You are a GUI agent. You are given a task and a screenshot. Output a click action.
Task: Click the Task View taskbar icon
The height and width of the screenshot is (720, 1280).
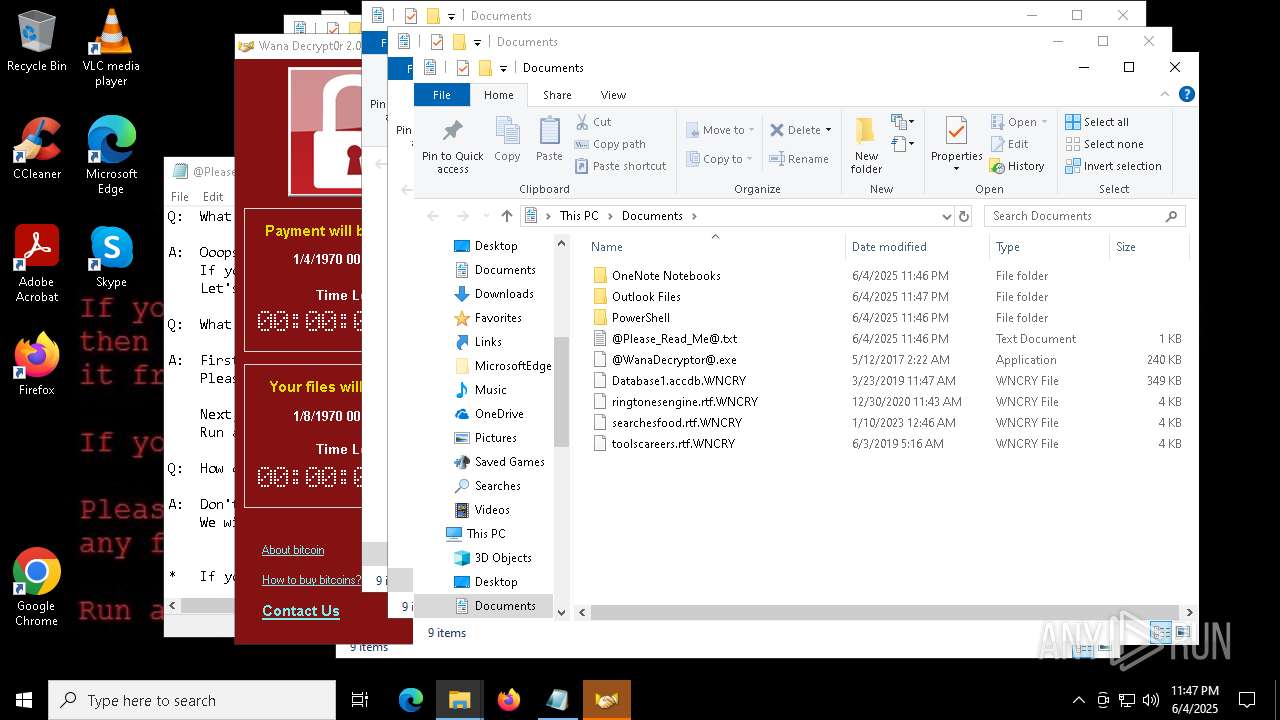point(360,700)
